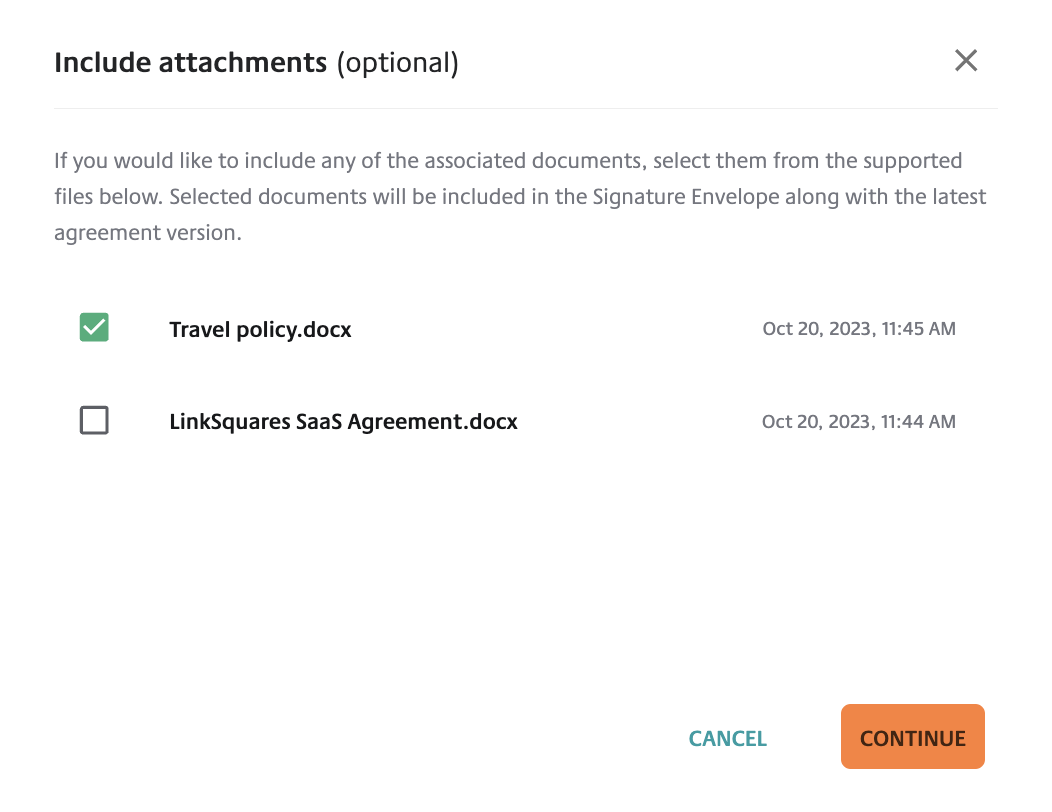
Task: Click the Include attachments dialog title
Action: 255,62
